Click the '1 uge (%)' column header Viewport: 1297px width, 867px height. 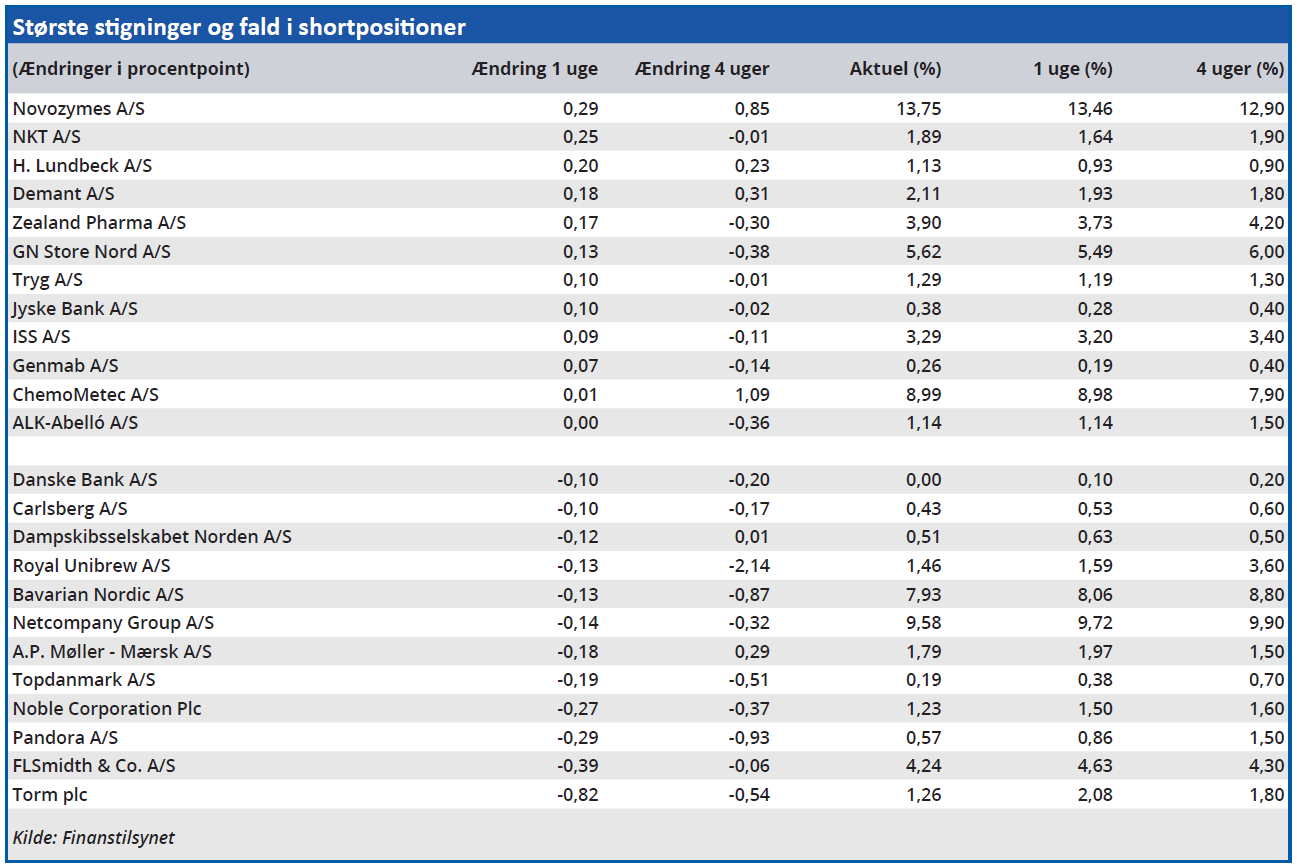pos(1073,69)
